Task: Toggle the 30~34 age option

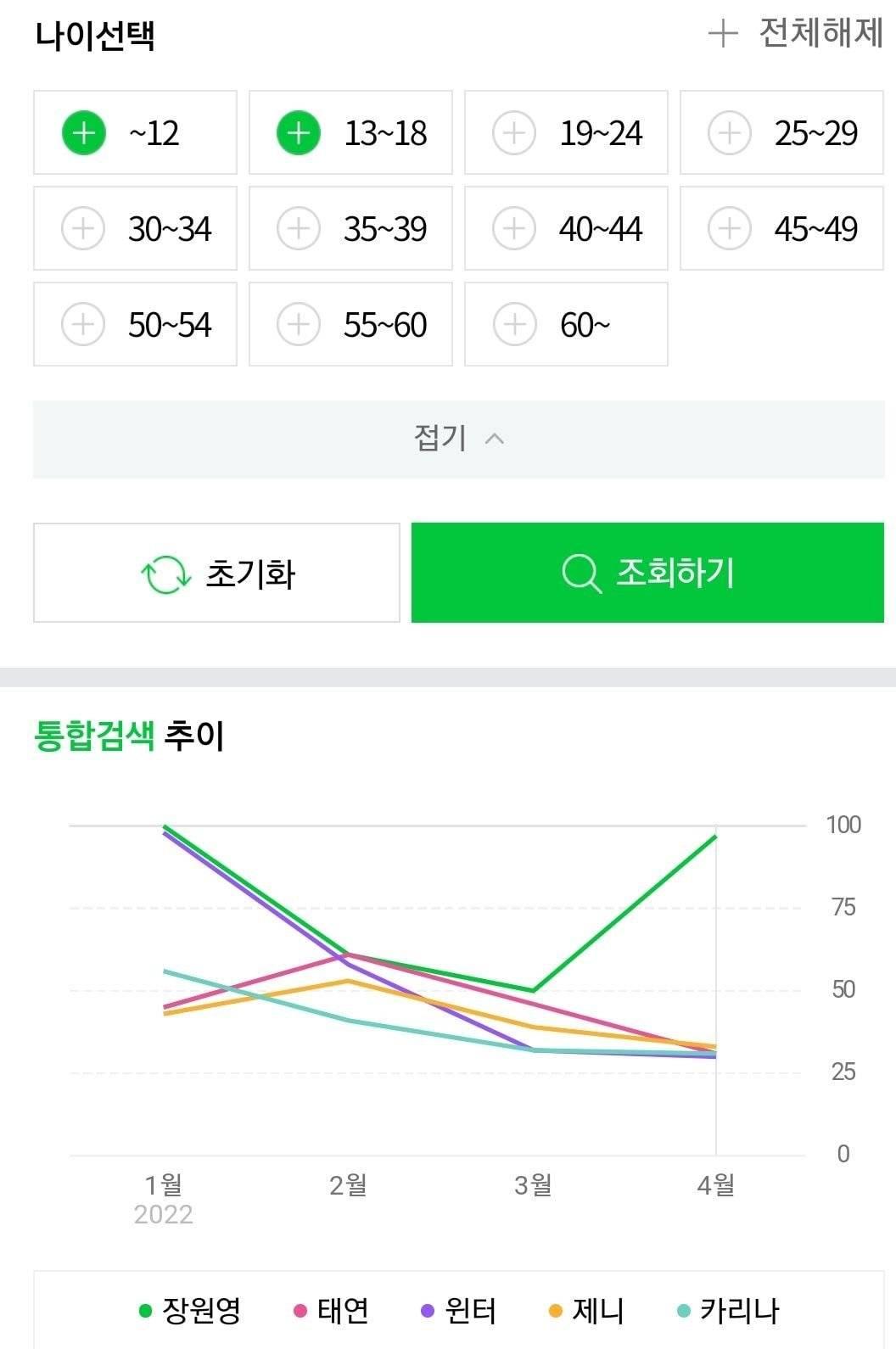Action: coord(135,229)
